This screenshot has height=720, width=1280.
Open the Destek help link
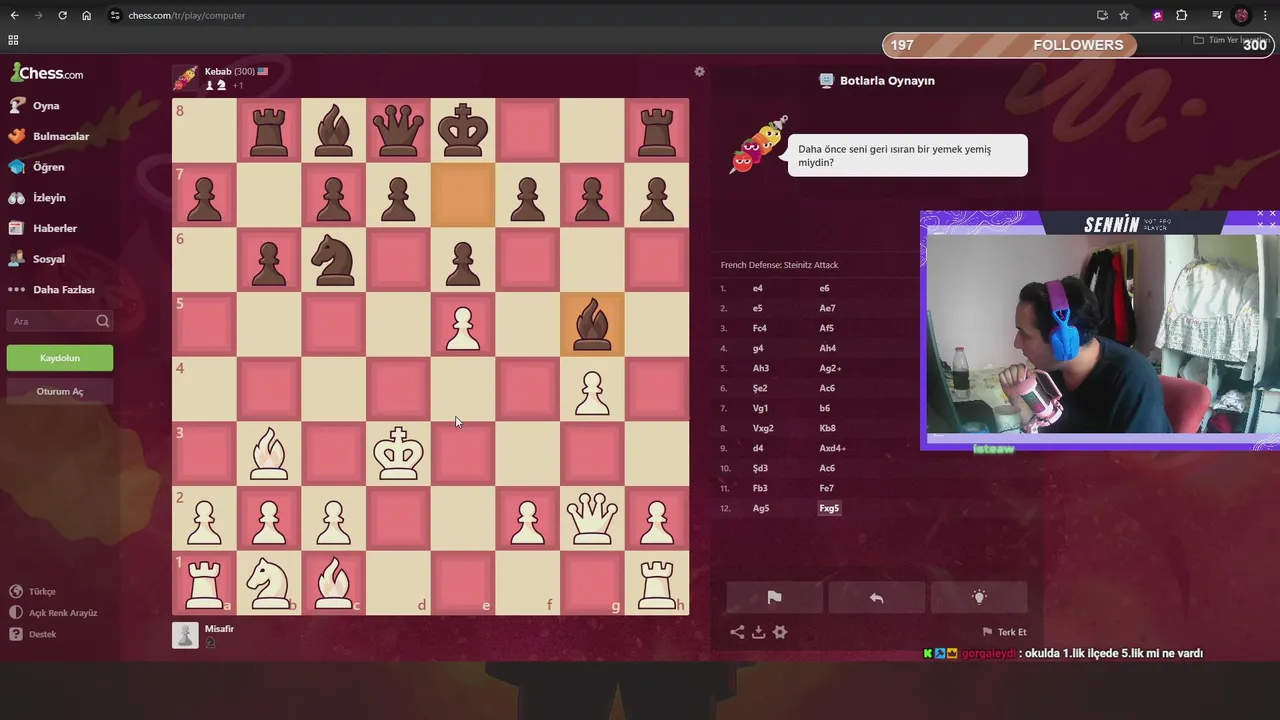tap(42, 634)
